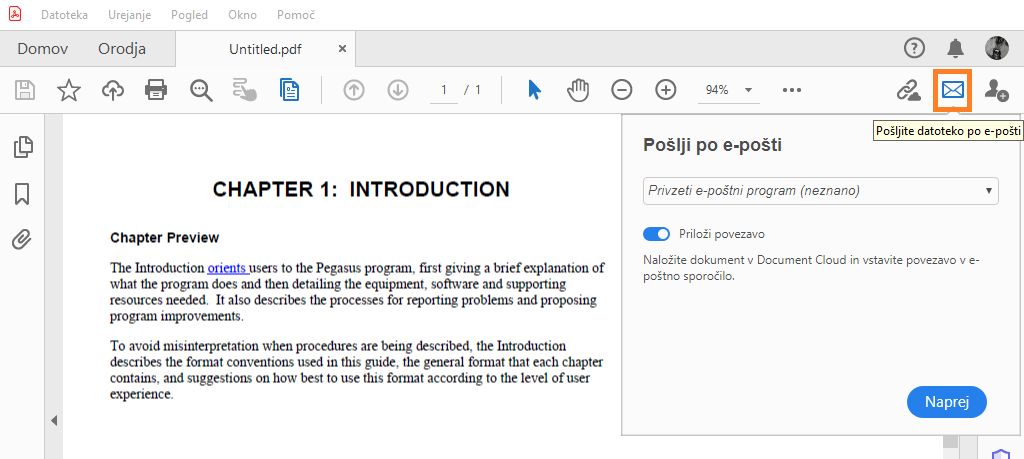Image resolution: width=1024 pixels, height=459 pixels.
Task: Switch to the Domov tab
Action: pos(42,48)
